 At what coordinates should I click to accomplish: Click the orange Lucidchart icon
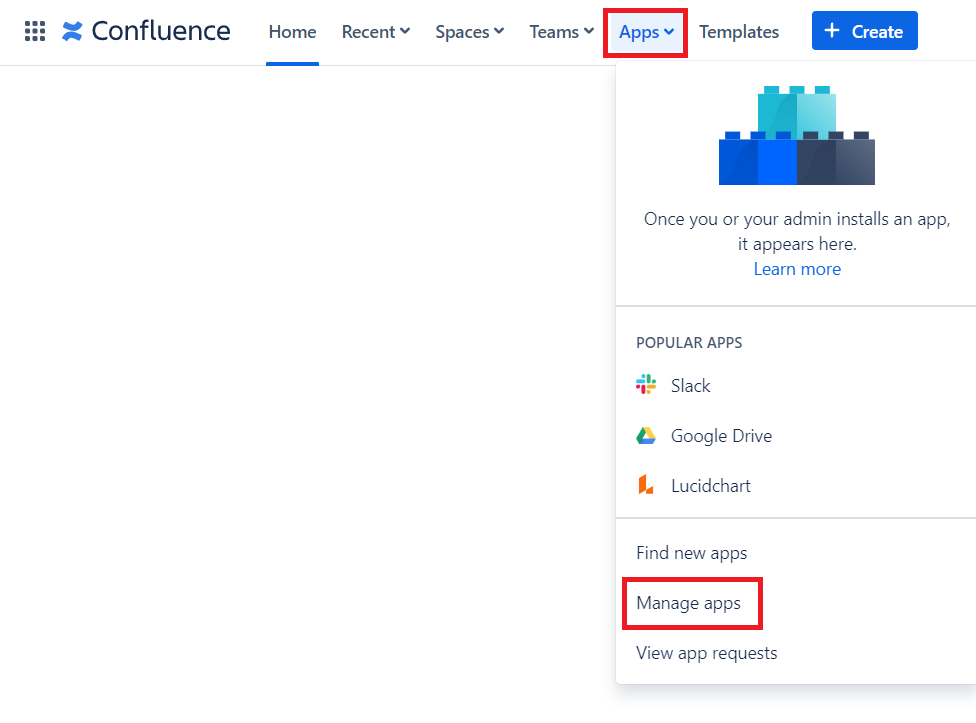[646, 486]
